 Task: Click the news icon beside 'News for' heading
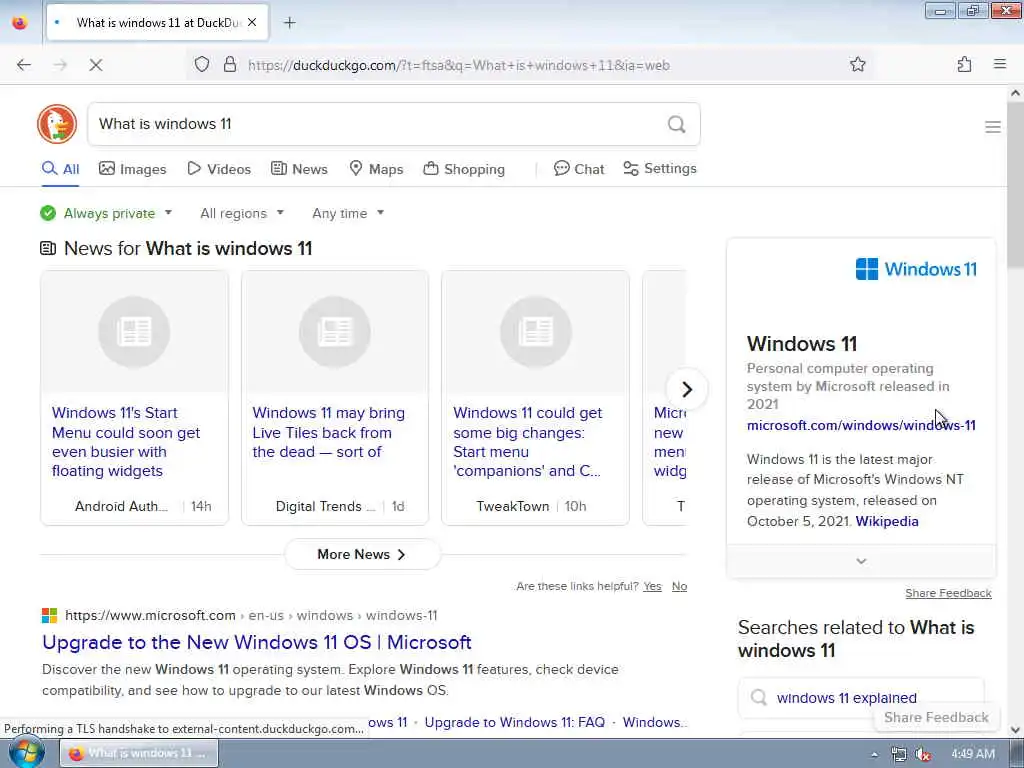click(x=48, y=248)
